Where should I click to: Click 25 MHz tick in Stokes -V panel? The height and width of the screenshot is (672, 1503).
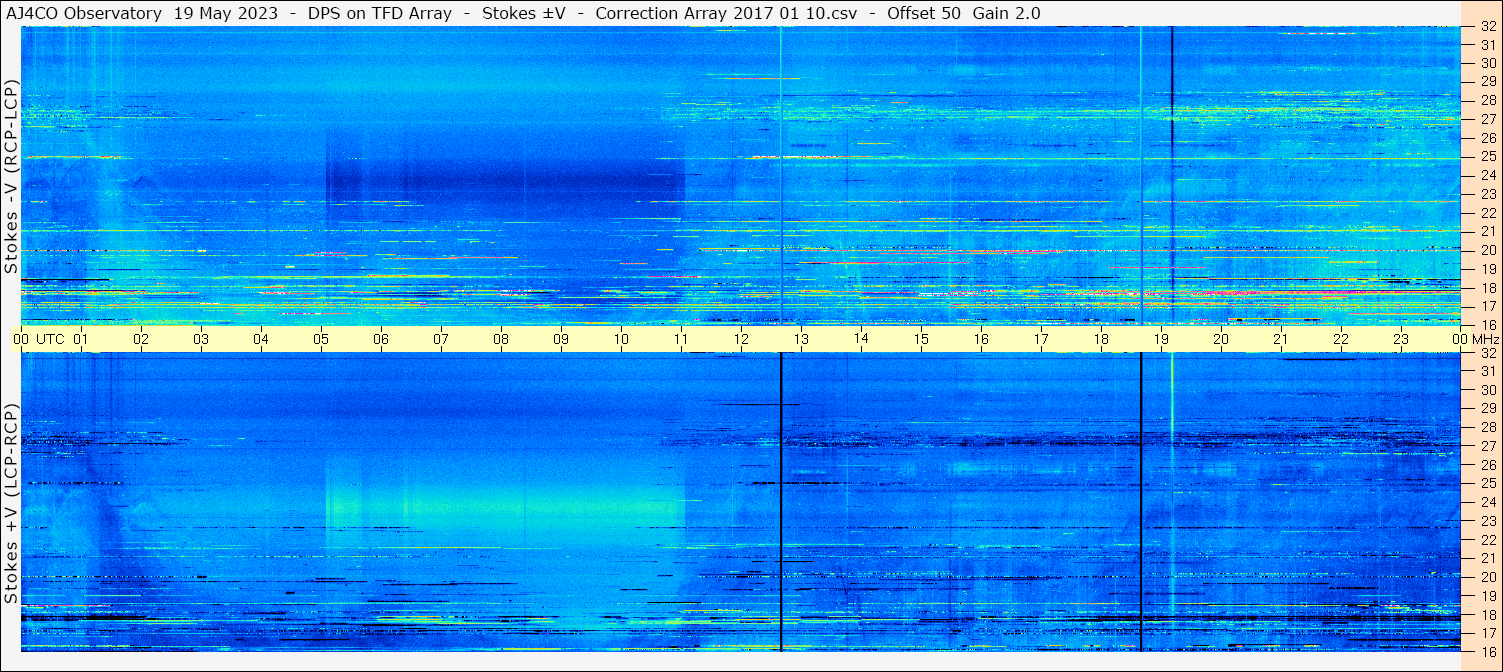pyautogui.click(x=1487, y=157)
